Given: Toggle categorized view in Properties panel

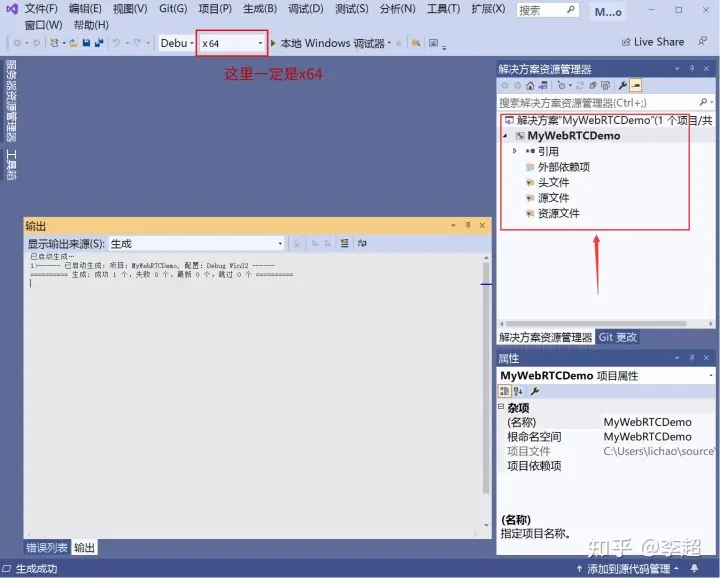Looking at the screenshot, I should tap(504, 391).
